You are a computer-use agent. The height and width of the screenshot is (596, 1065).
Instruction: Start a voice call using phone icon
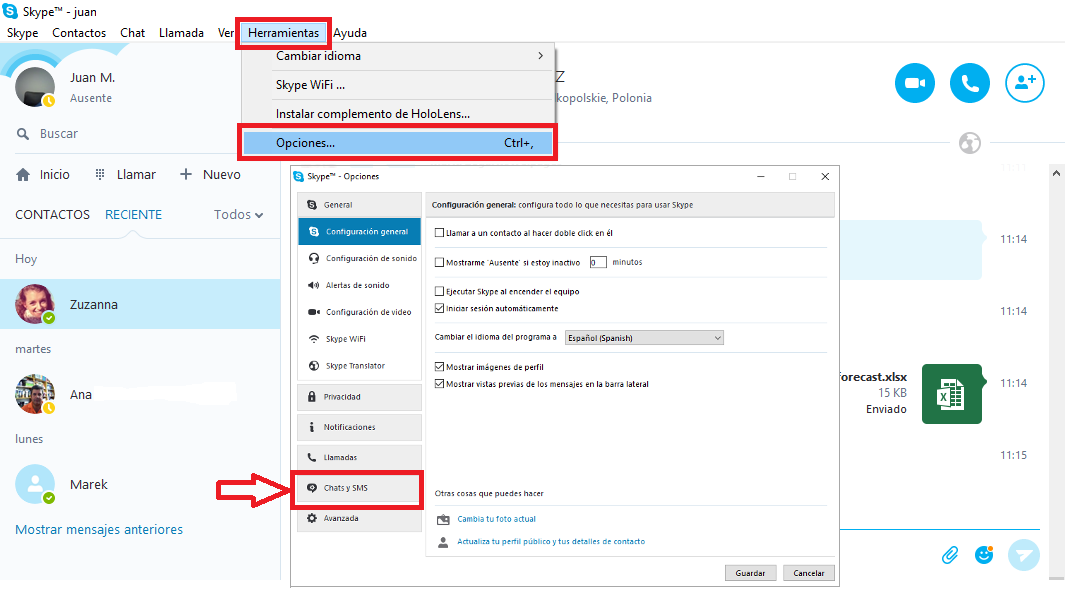(969, 83)
